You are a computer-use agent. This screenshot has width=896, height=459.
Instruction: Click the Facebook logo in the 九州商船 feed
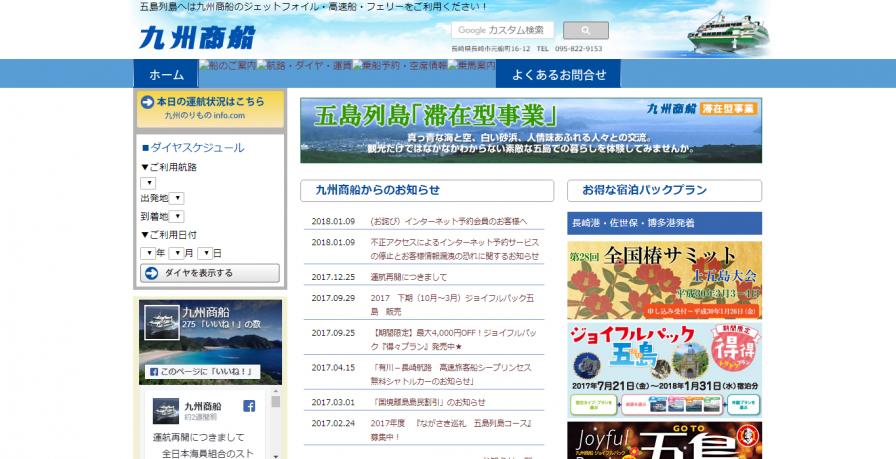click(249, 406)
